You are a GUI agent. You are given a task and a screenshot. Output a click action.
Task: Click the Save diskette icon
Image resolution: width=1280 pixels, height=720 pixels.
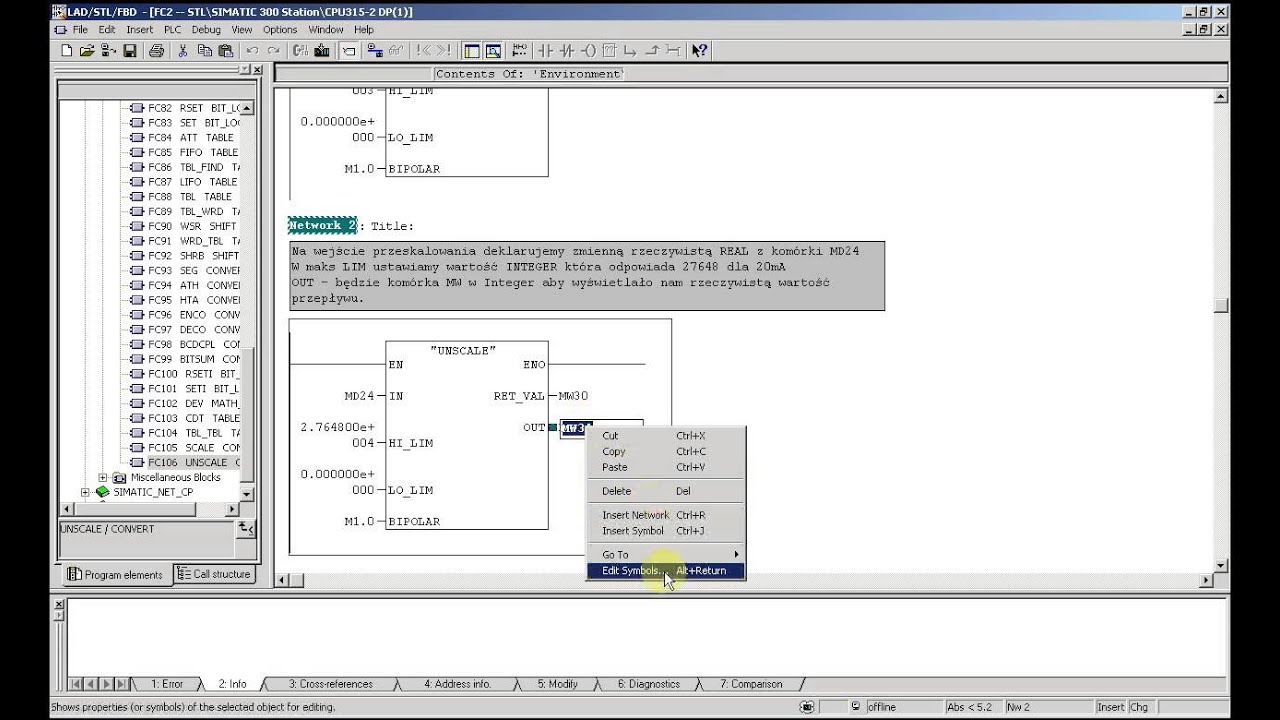(130, 51)
